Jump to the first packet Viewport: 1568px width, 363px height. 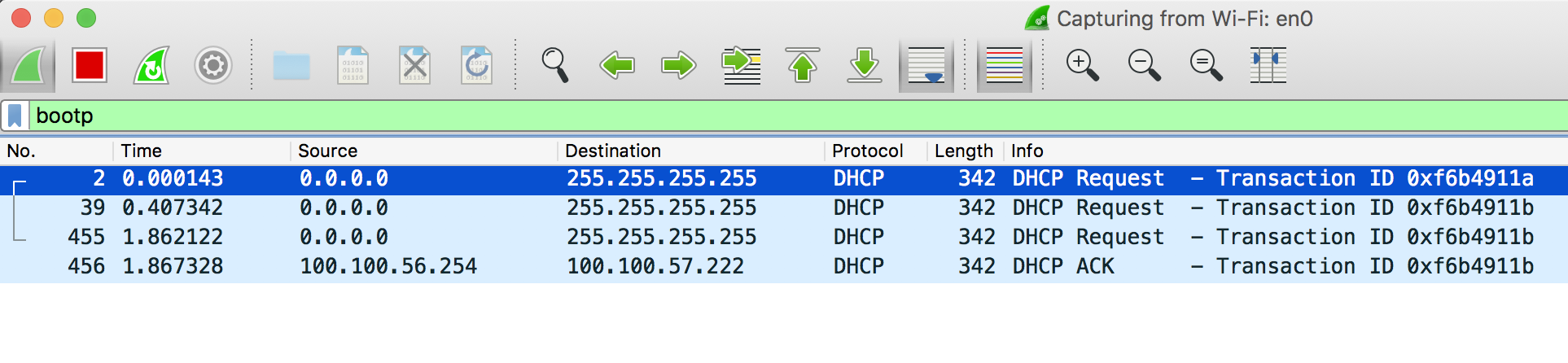coord(803,65)
